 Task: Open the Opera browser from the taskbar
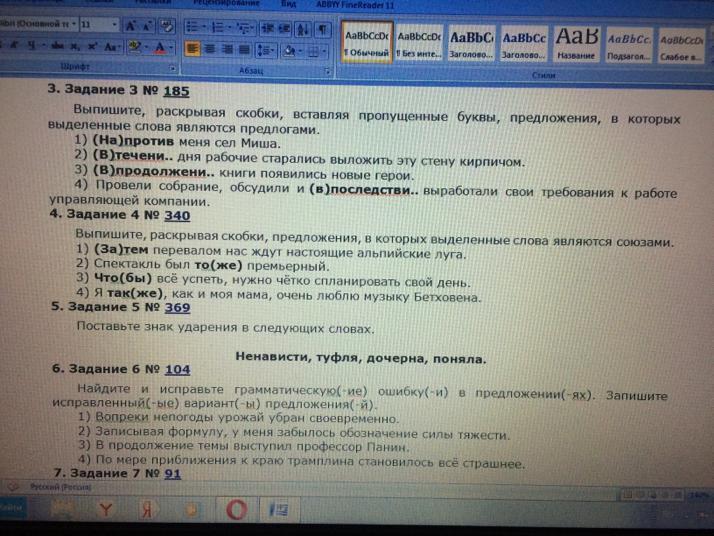point(237,509)
